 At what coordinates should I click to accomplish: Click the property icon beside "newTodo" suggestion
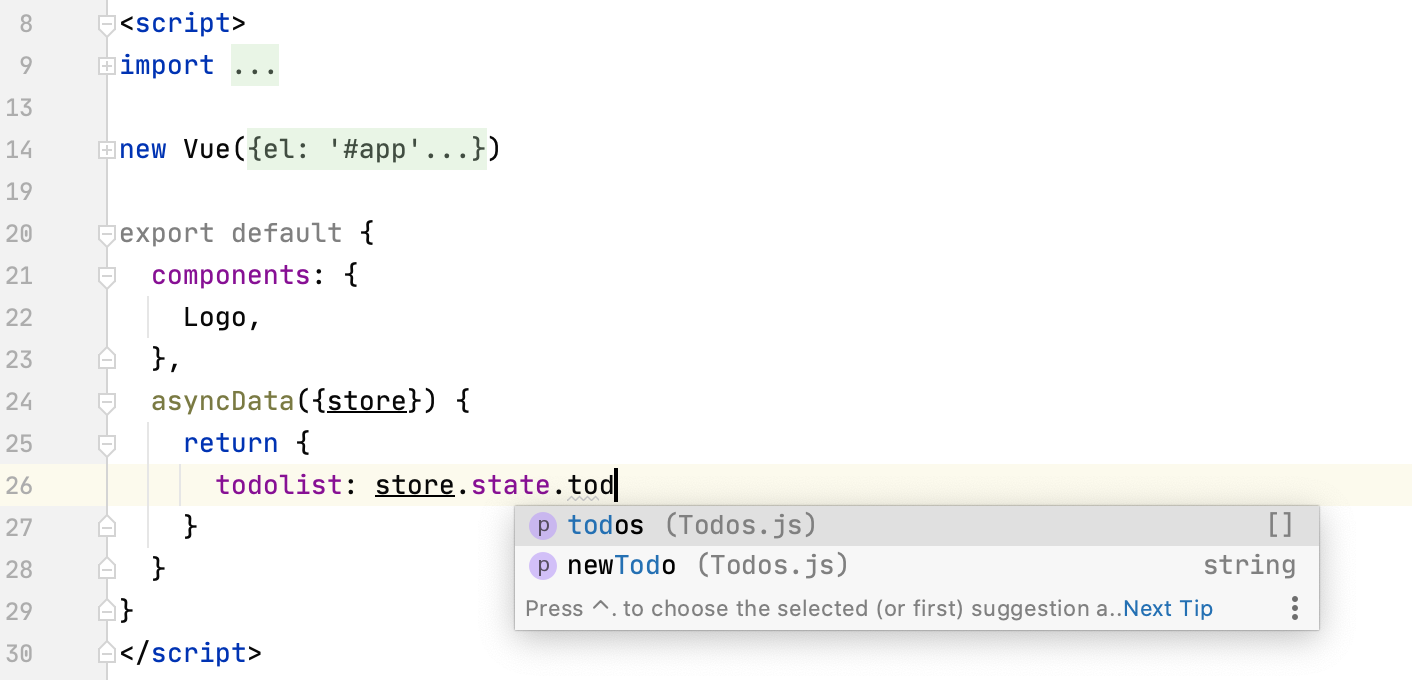coord(543,565)
